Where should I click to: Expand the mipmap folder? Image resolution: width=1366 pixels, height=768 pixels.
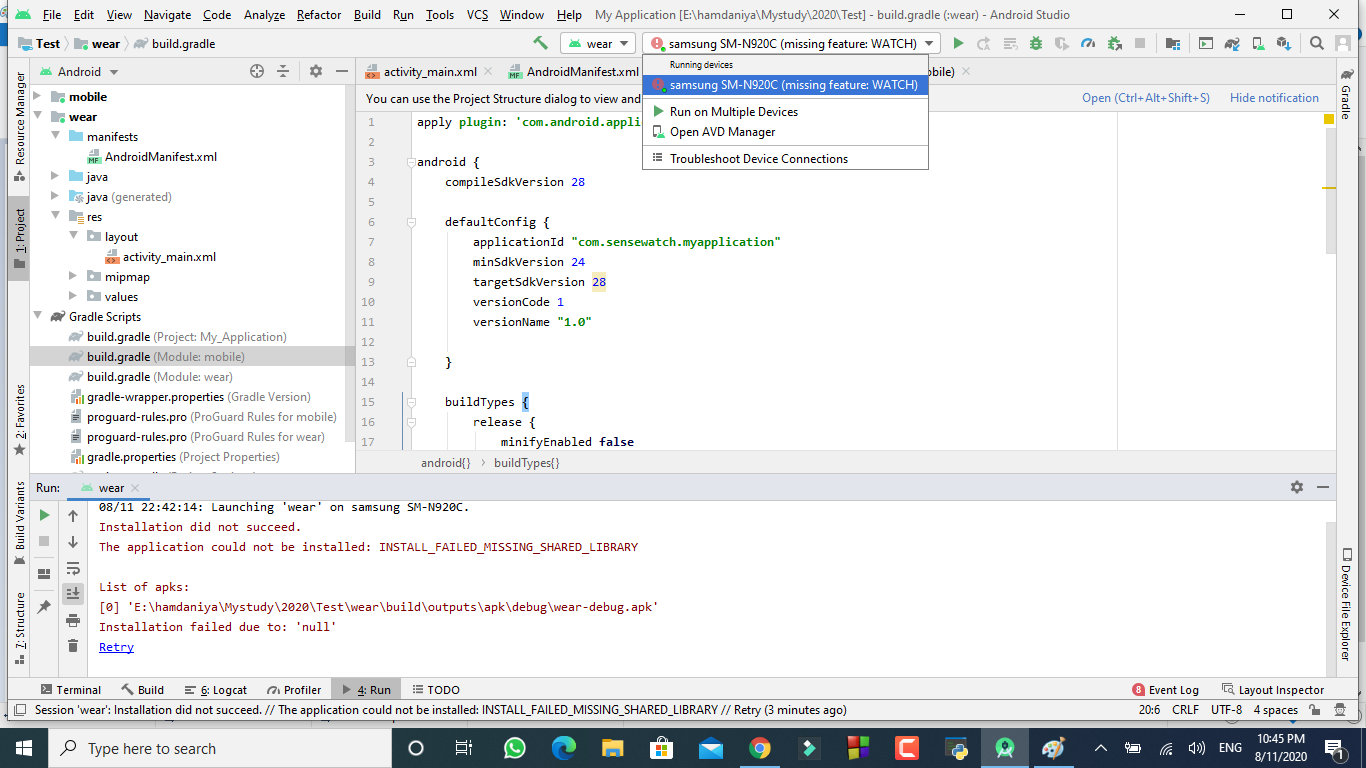pyautogui.click(x=74, y=277)
